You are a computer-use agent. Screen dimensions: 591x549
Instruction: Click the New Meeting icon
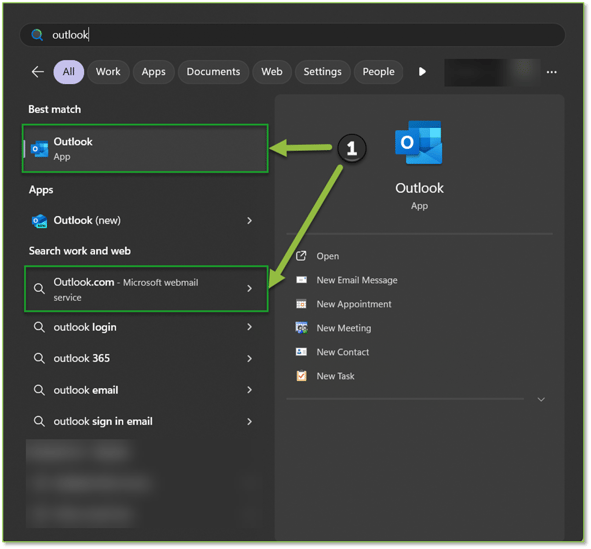[301, 328]
